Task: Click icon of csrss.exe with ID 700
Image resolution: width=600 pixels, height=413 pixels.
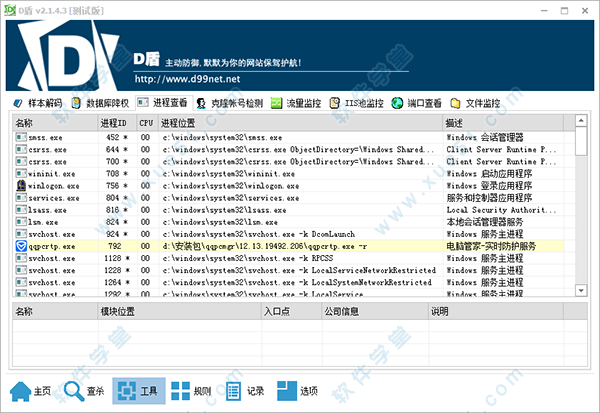Action: click(x=21, y=162)
